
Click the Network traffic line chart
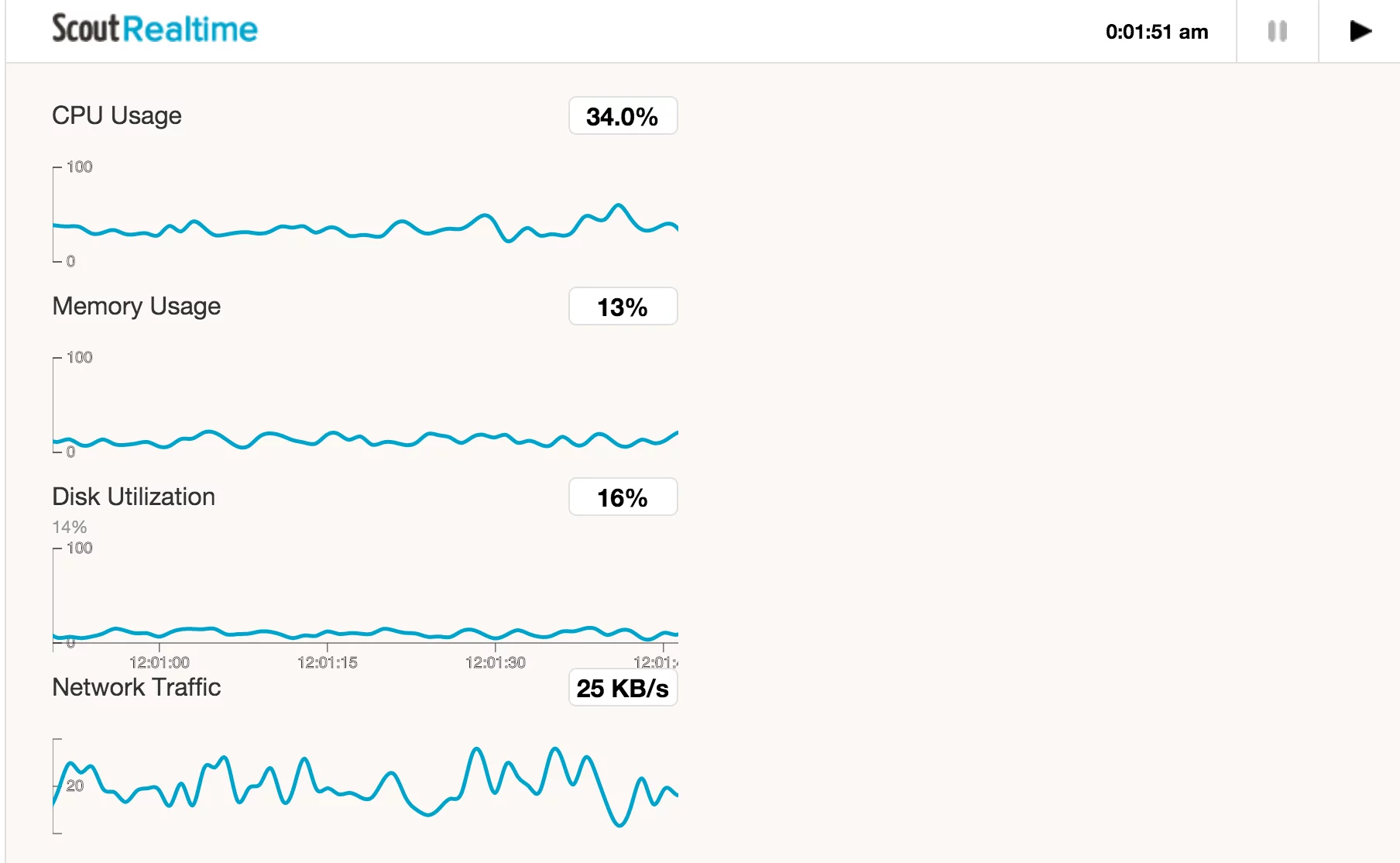tap(365, 786)
